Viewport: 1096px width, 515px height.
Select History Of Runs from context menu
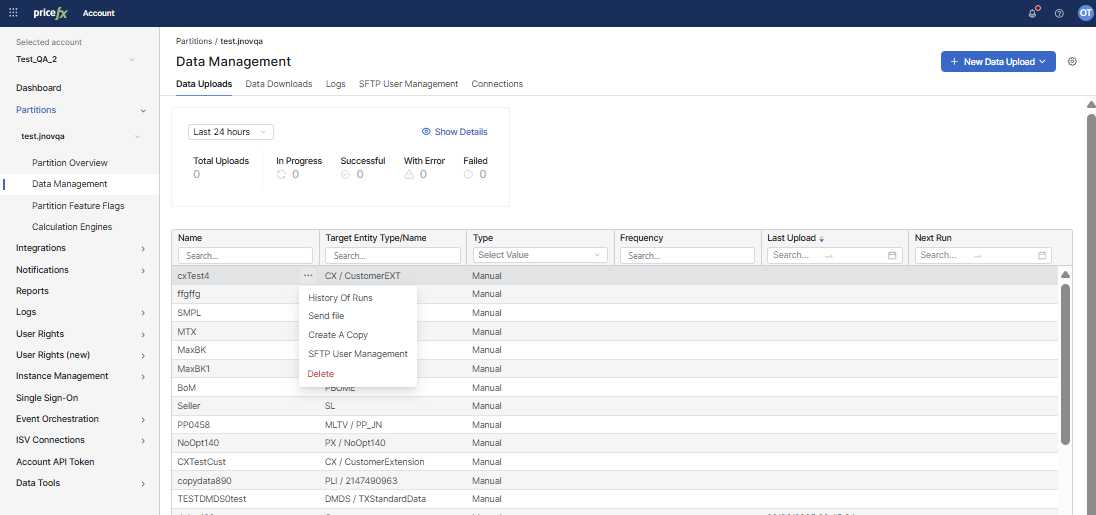(340, 298)
